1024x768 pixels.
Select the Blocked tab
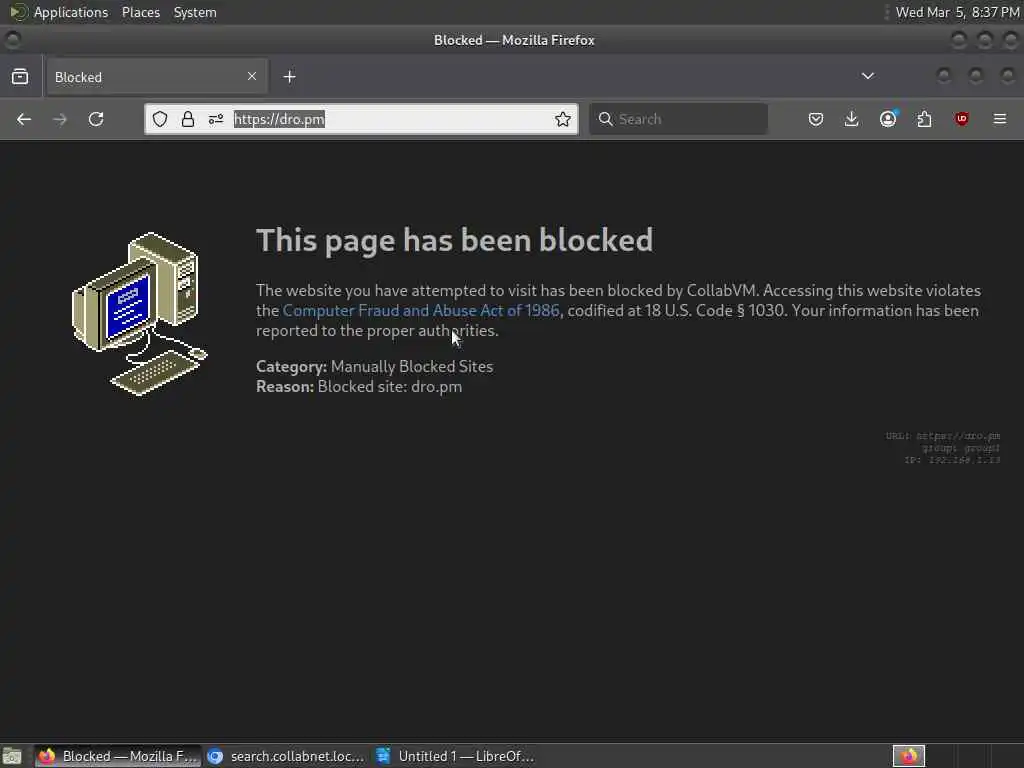click(155, 77)
